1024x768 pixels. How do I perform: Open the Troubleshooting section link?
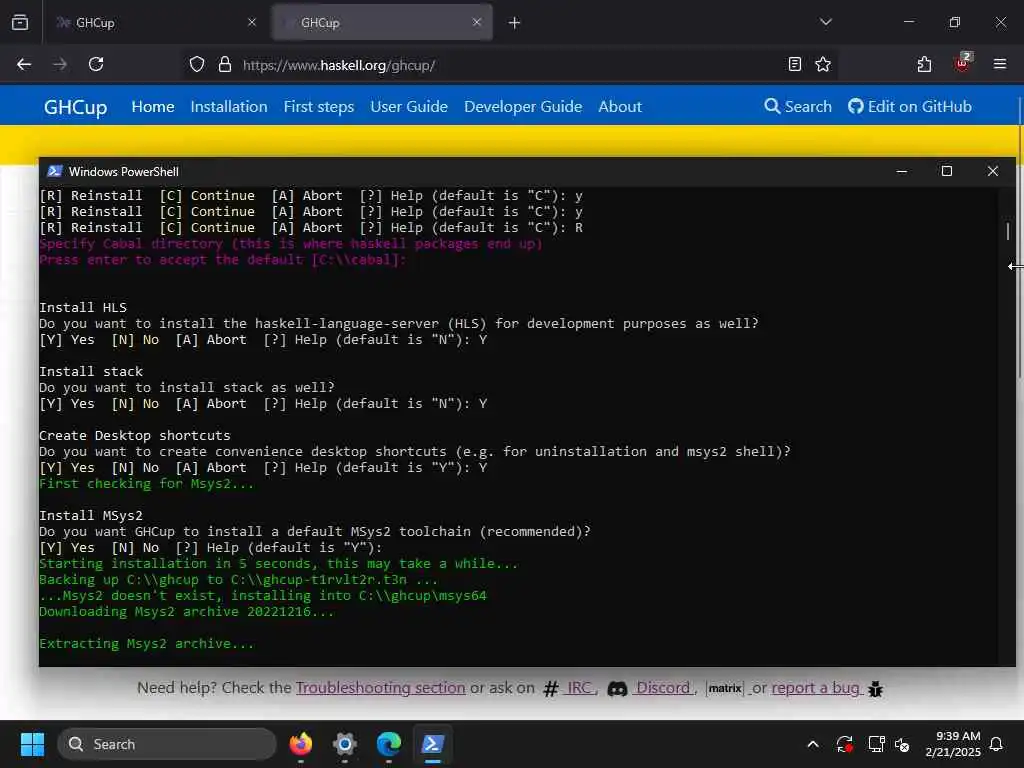click(381, 688)
